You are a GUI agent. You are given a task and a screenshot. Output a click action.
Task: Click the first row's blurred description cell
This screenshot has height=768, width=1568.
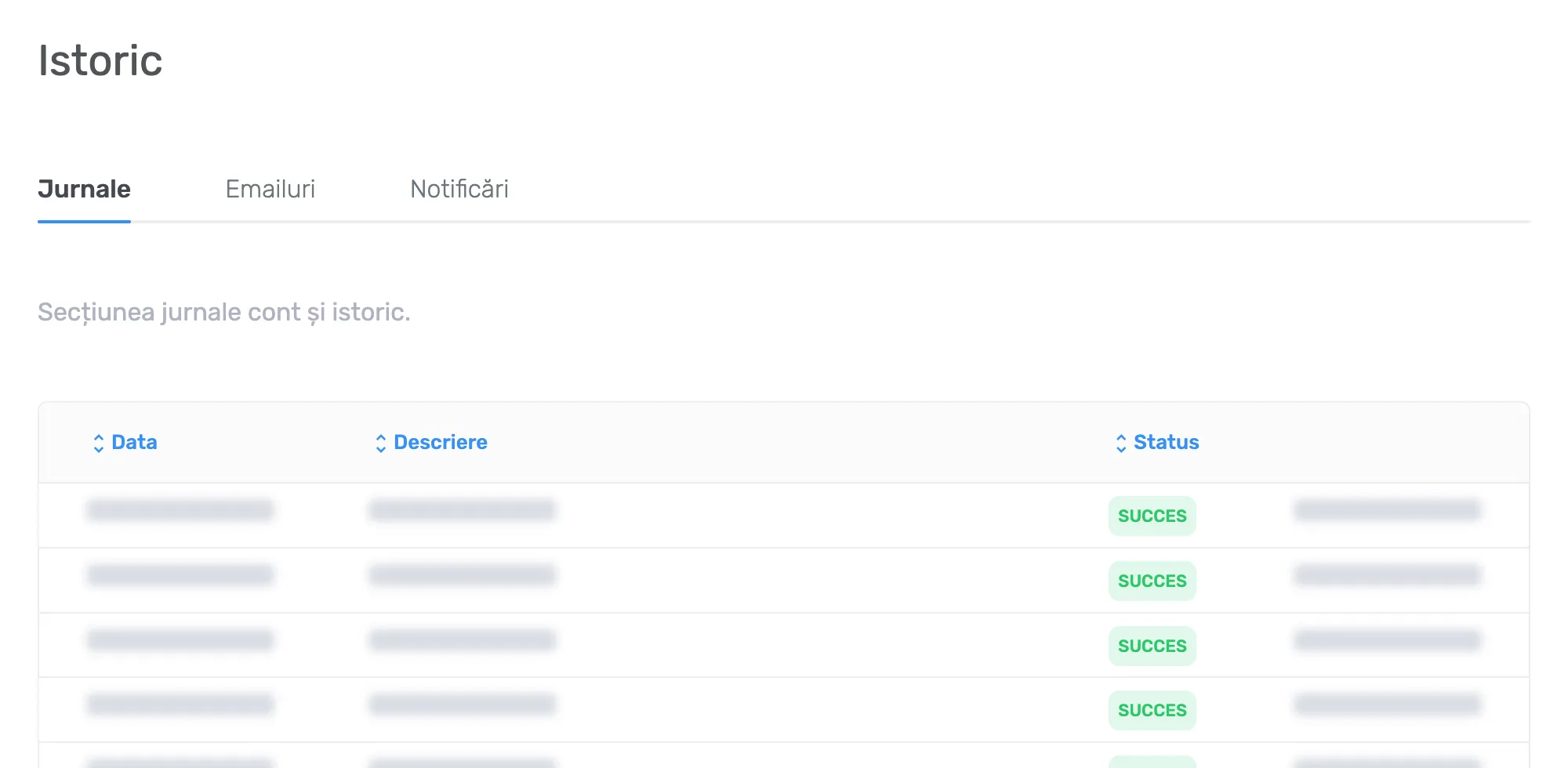click(x=463, y=510)
